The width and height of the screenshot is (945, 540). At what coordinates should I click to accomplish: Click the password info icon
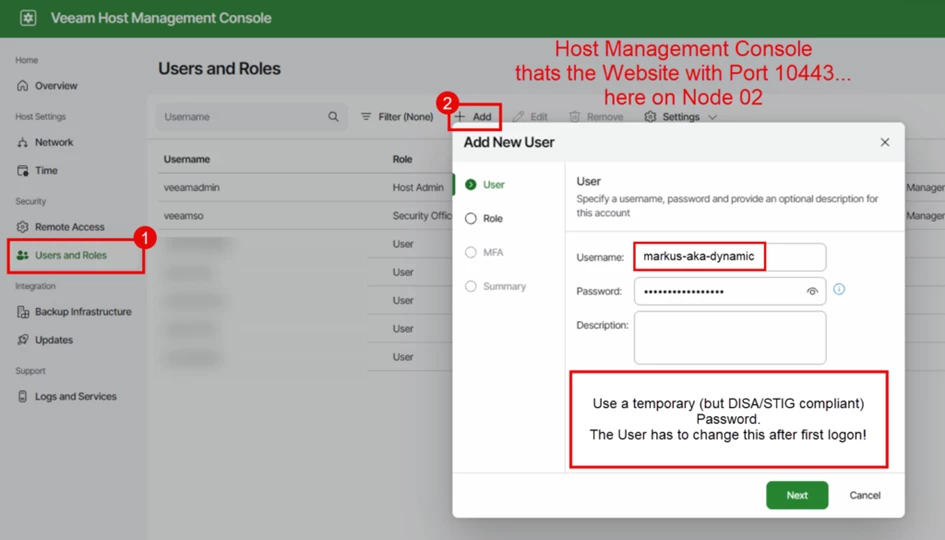tap(839, 289)
